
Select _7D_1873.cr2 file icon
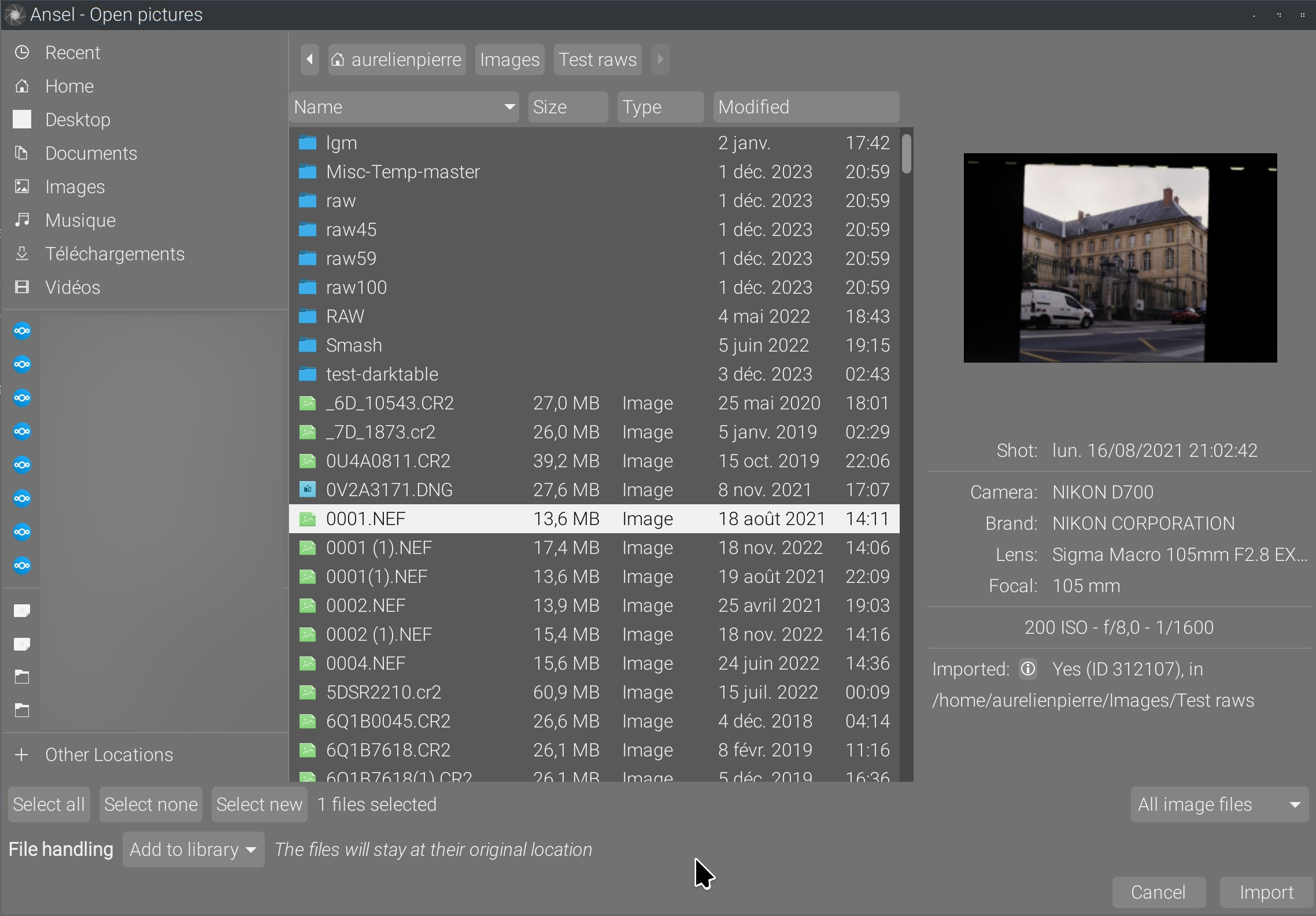click(x=308, y=432)
